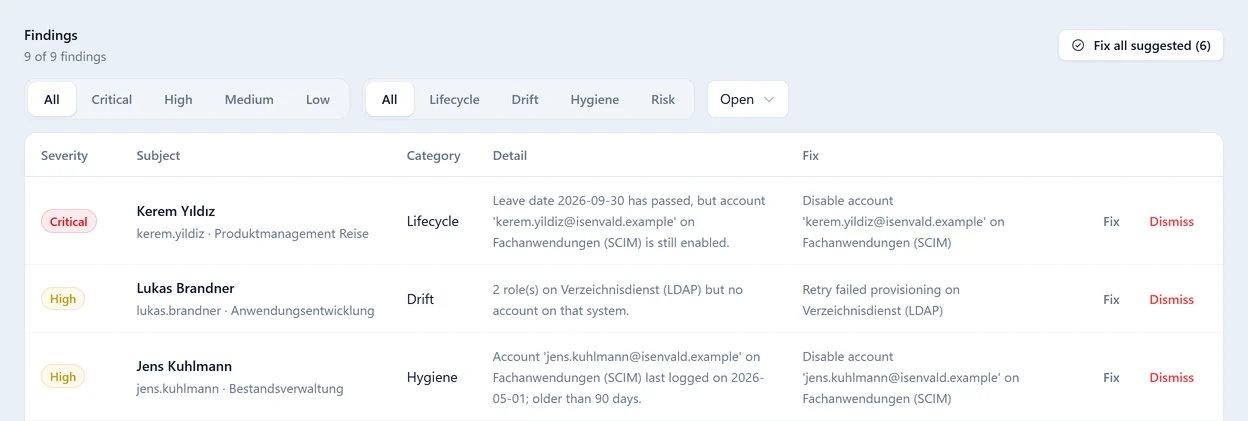Click the Fix column header

pos(811,156)
